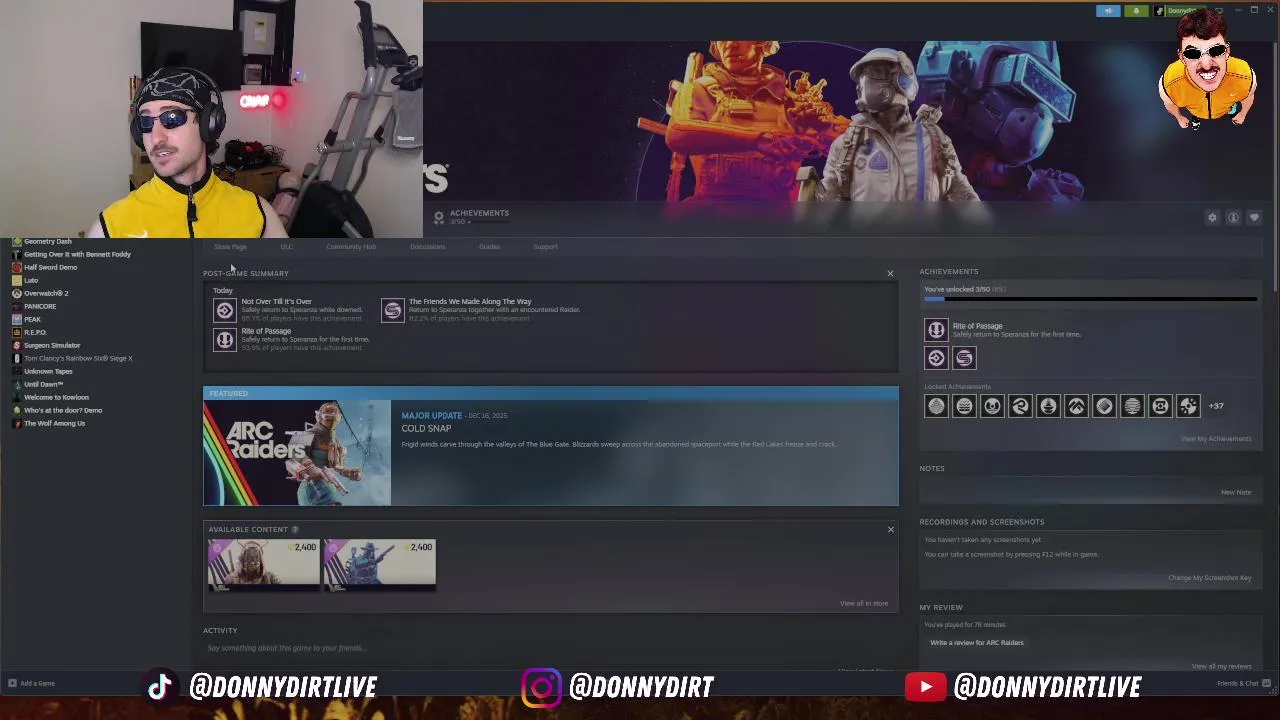Image resolution: width=1280 pixels, height=720 pixels.
Task: Add game to favorites with heart icon
Action: 1254,217
